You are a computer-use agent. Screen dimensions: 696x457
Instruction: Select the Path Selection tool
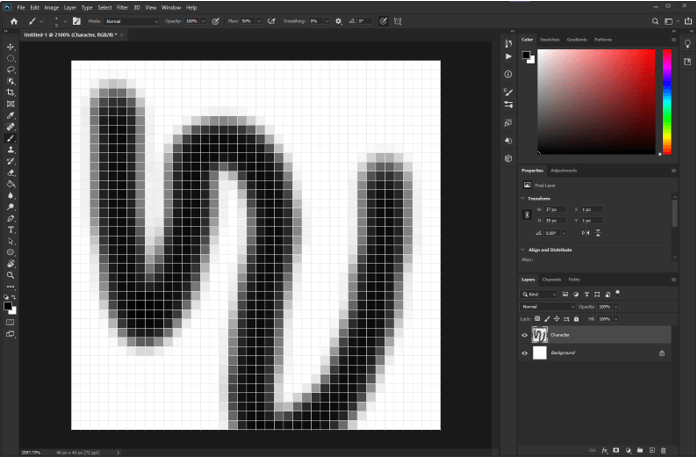pyautogui.click(x=11, y=241)
